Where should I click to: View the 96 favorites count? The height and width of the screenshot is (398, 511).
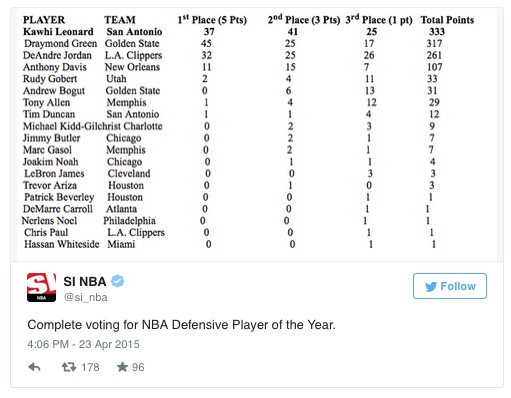point(138,367)
